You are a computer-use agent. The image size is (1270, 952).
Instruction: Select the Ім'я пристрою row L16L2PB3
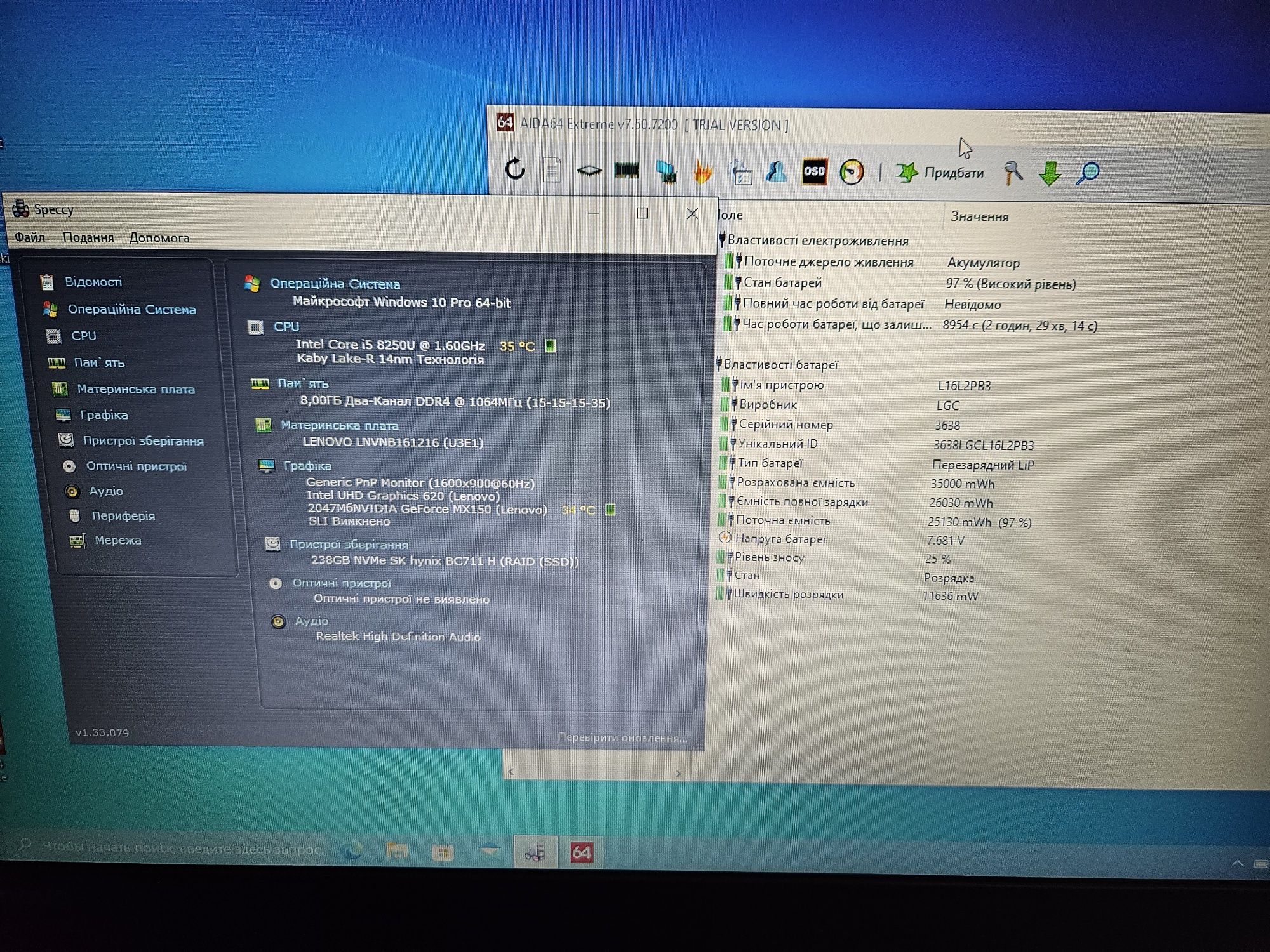click(x=856, y=385)
